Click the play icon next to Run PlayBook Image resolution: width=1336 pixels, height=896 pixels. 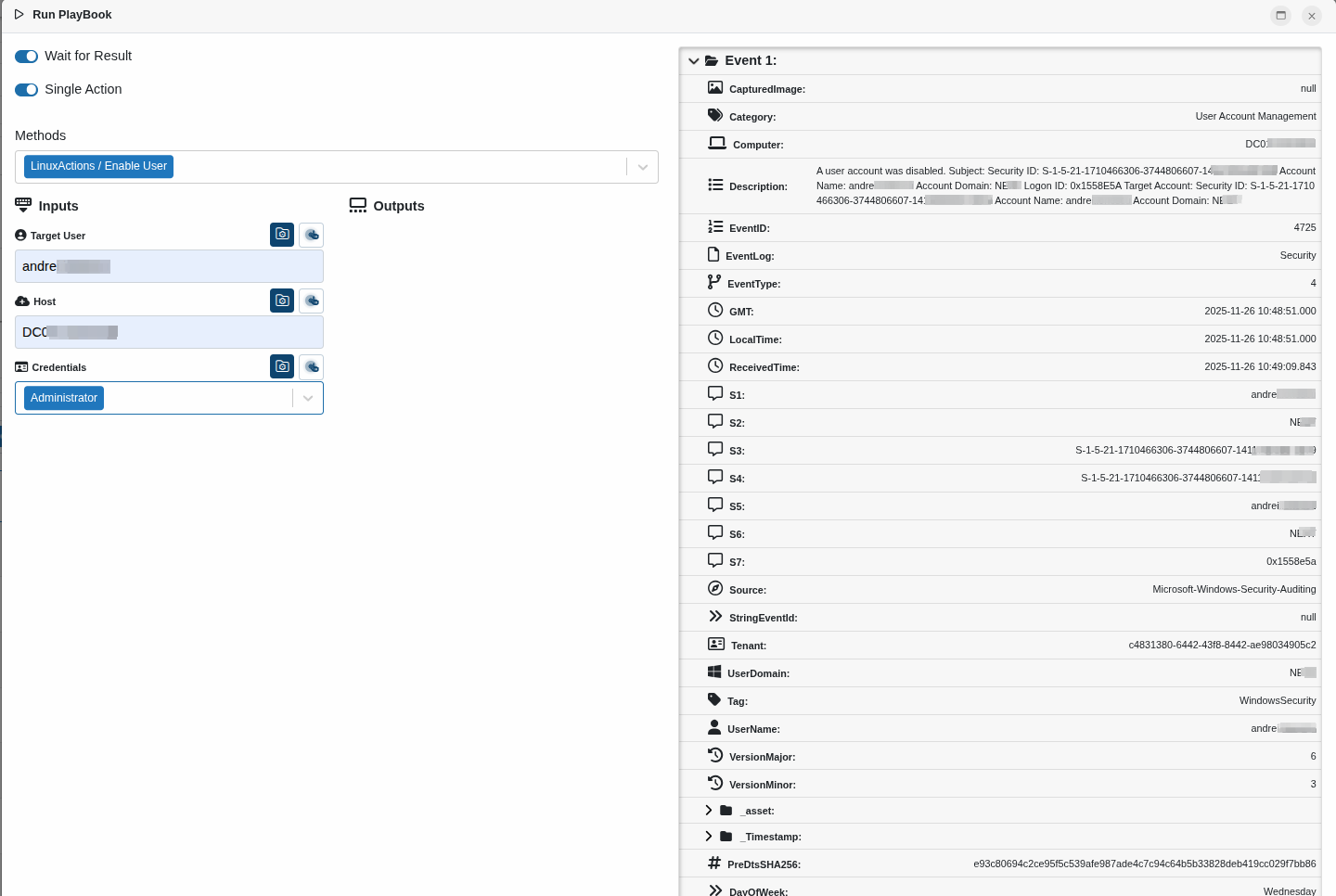(19, 15)
